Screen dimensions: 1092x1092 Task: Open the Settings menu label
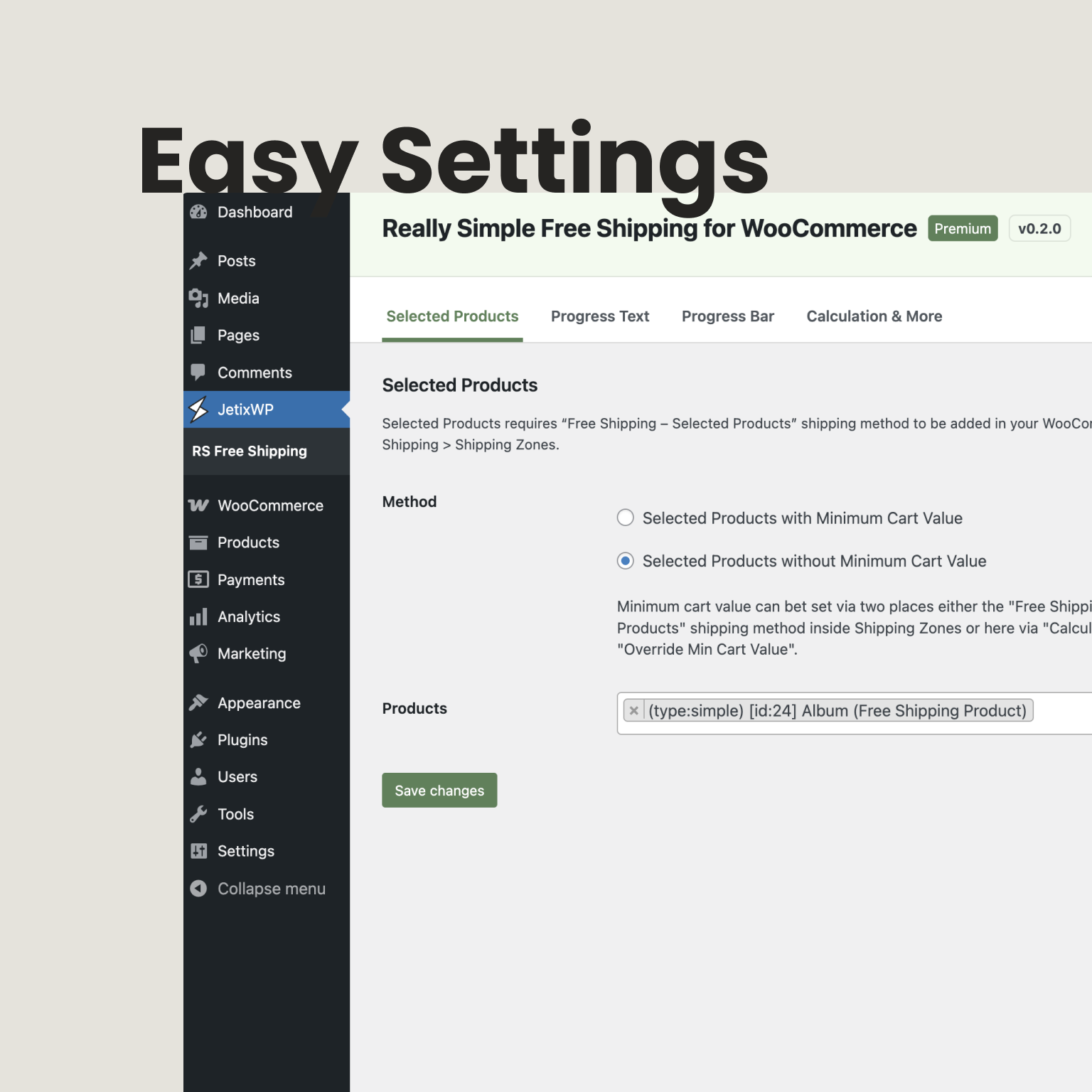click(x=246, y=851)
